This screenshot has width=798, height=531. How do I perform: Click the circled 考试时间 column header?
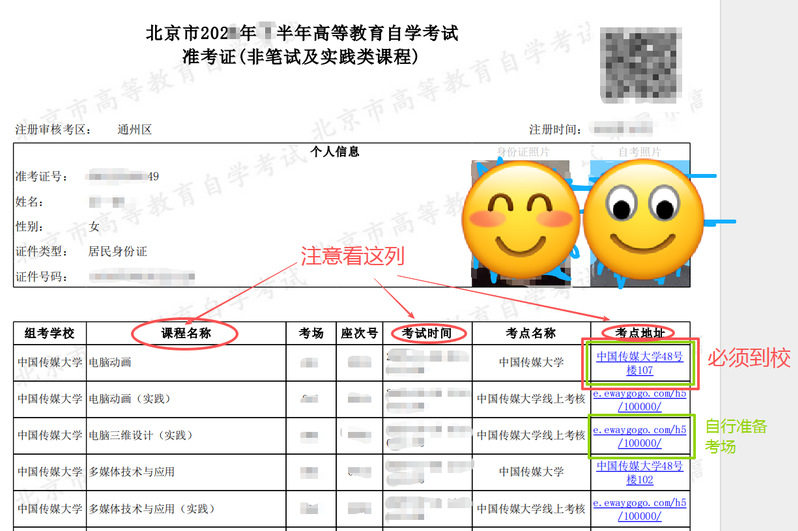tap(427, 333)
